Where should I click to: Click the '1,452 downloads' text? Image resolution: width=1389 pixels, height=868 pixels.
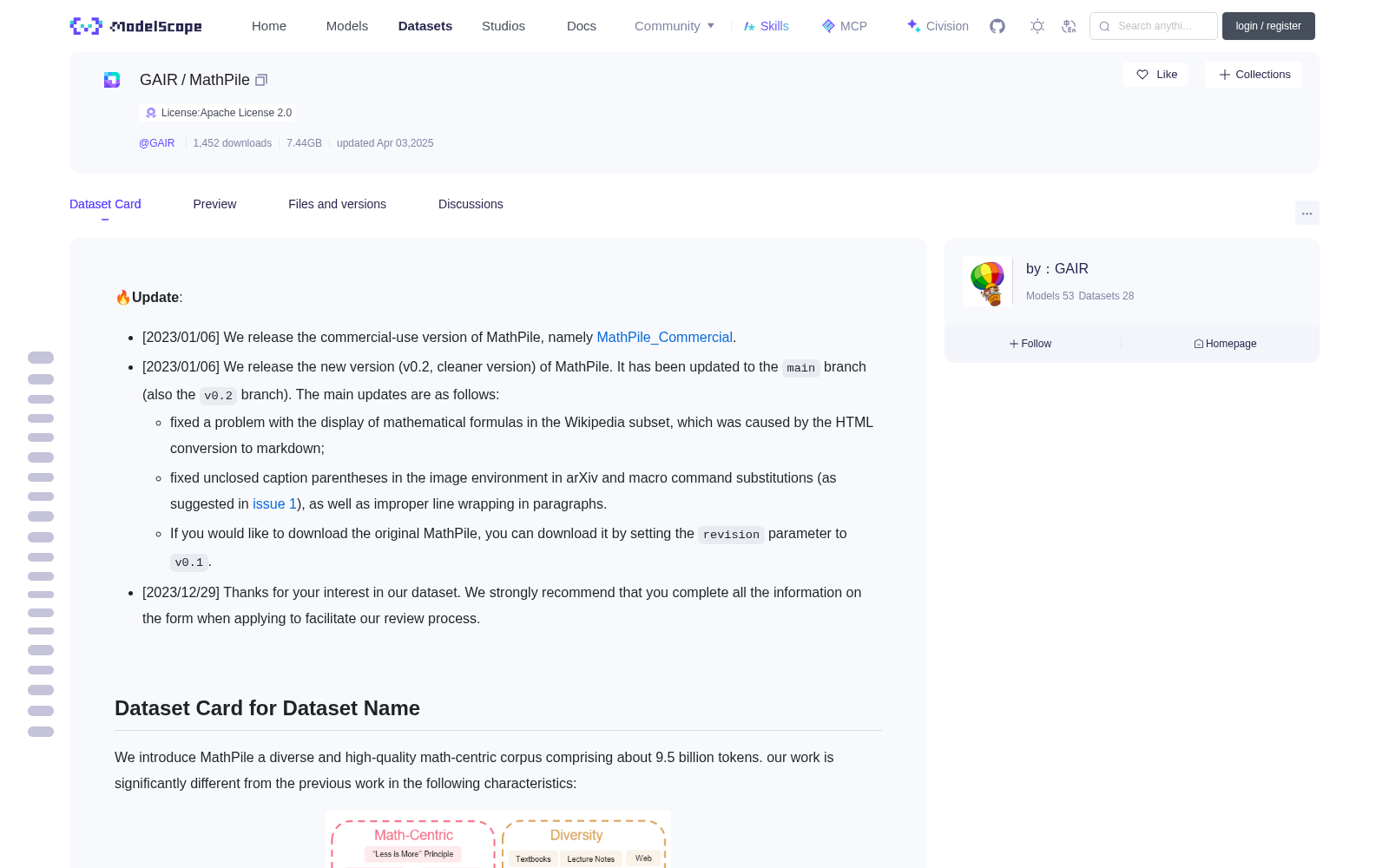tap(232, 143)
